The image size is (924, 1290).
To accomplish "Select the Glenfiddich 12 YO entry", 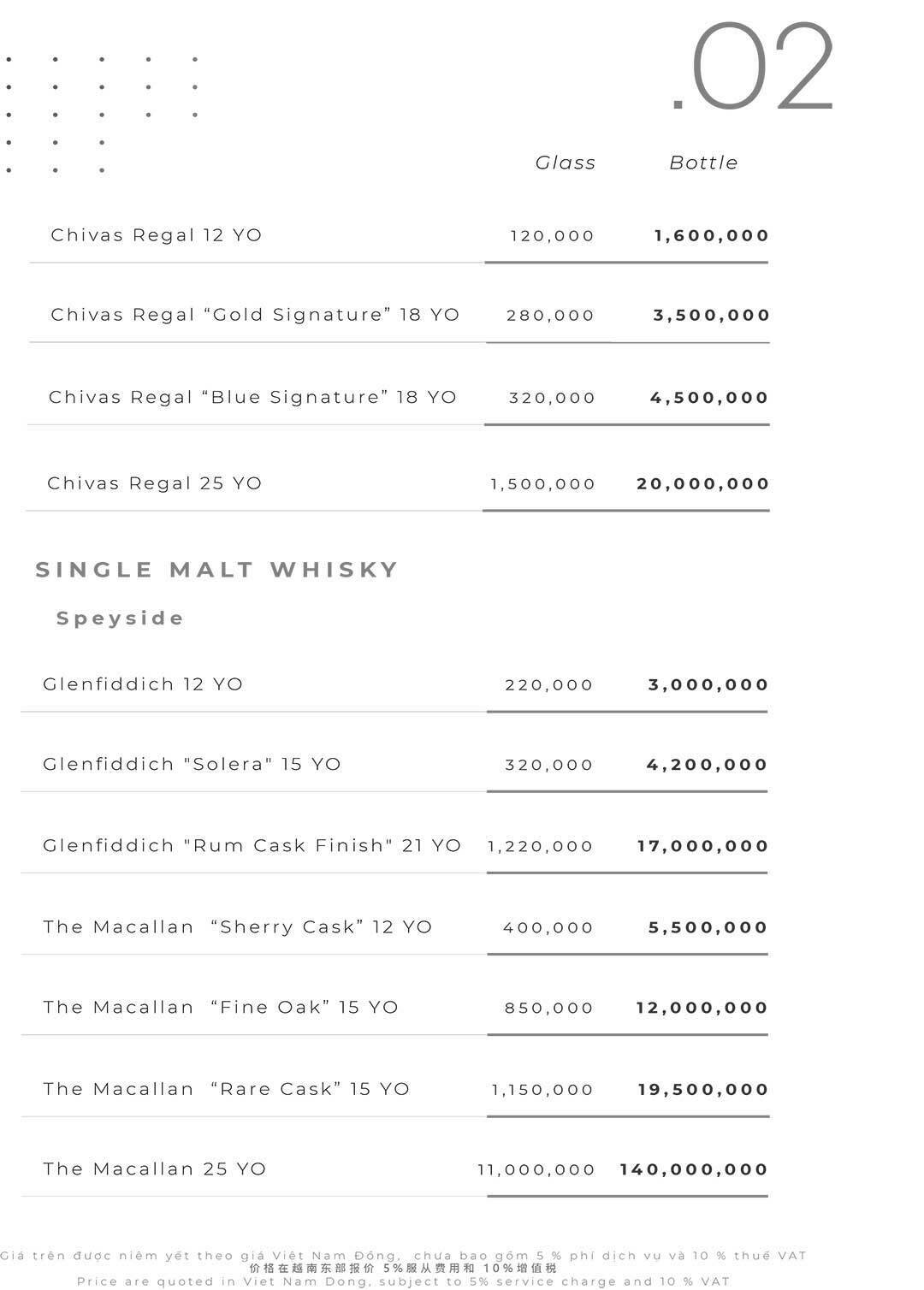I will point(143,684).
